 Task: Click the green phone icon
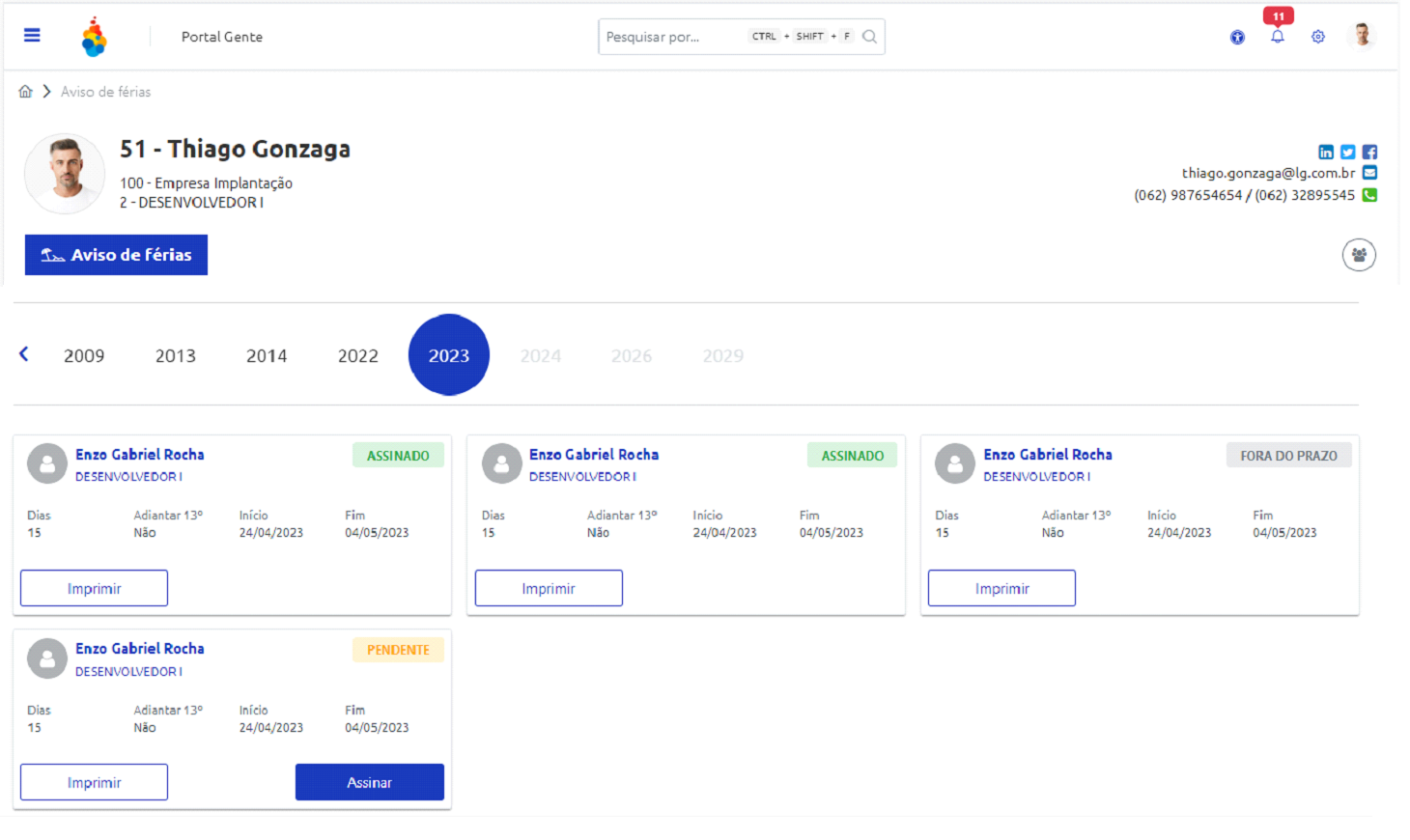coord(1369,195)
